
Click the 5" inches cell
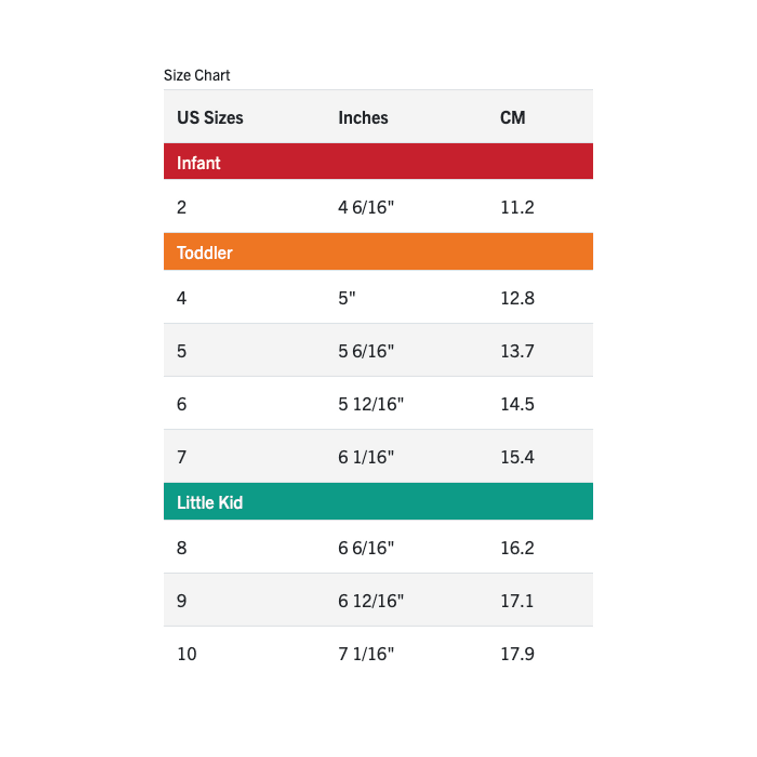tap(347, 298)
